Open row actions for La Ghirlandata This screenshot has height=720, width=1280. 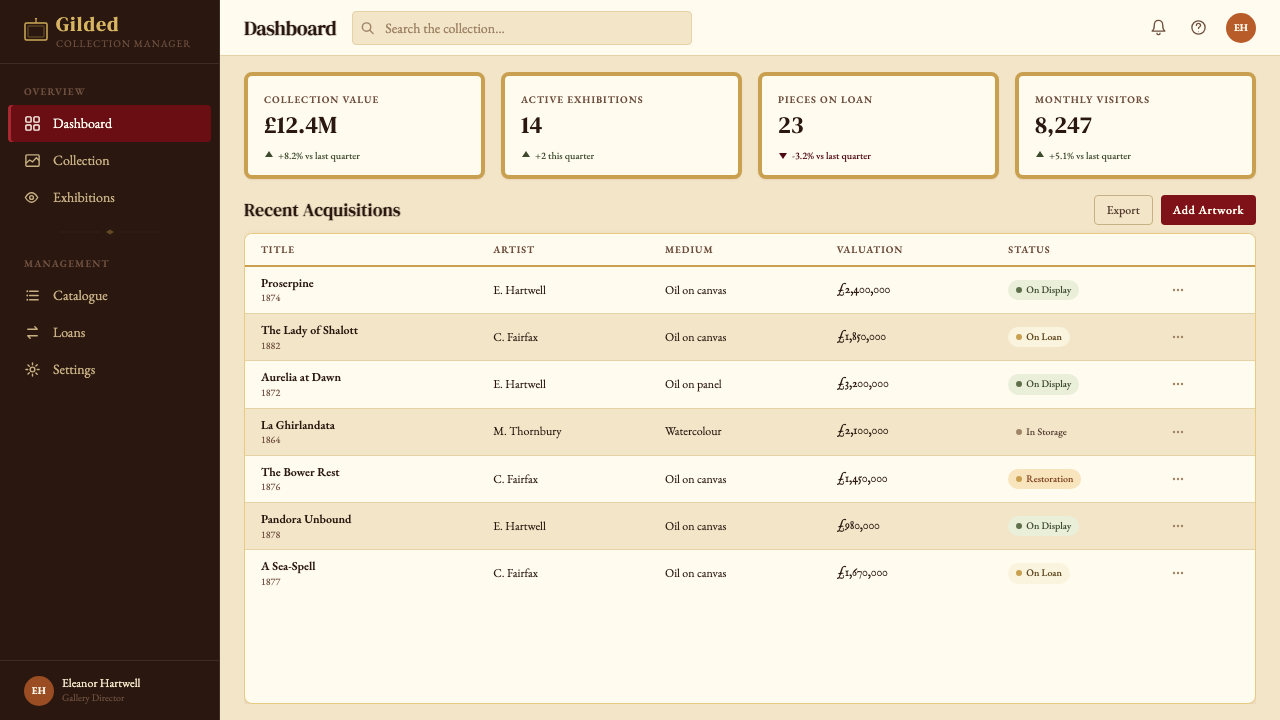tap(1178, 432)
